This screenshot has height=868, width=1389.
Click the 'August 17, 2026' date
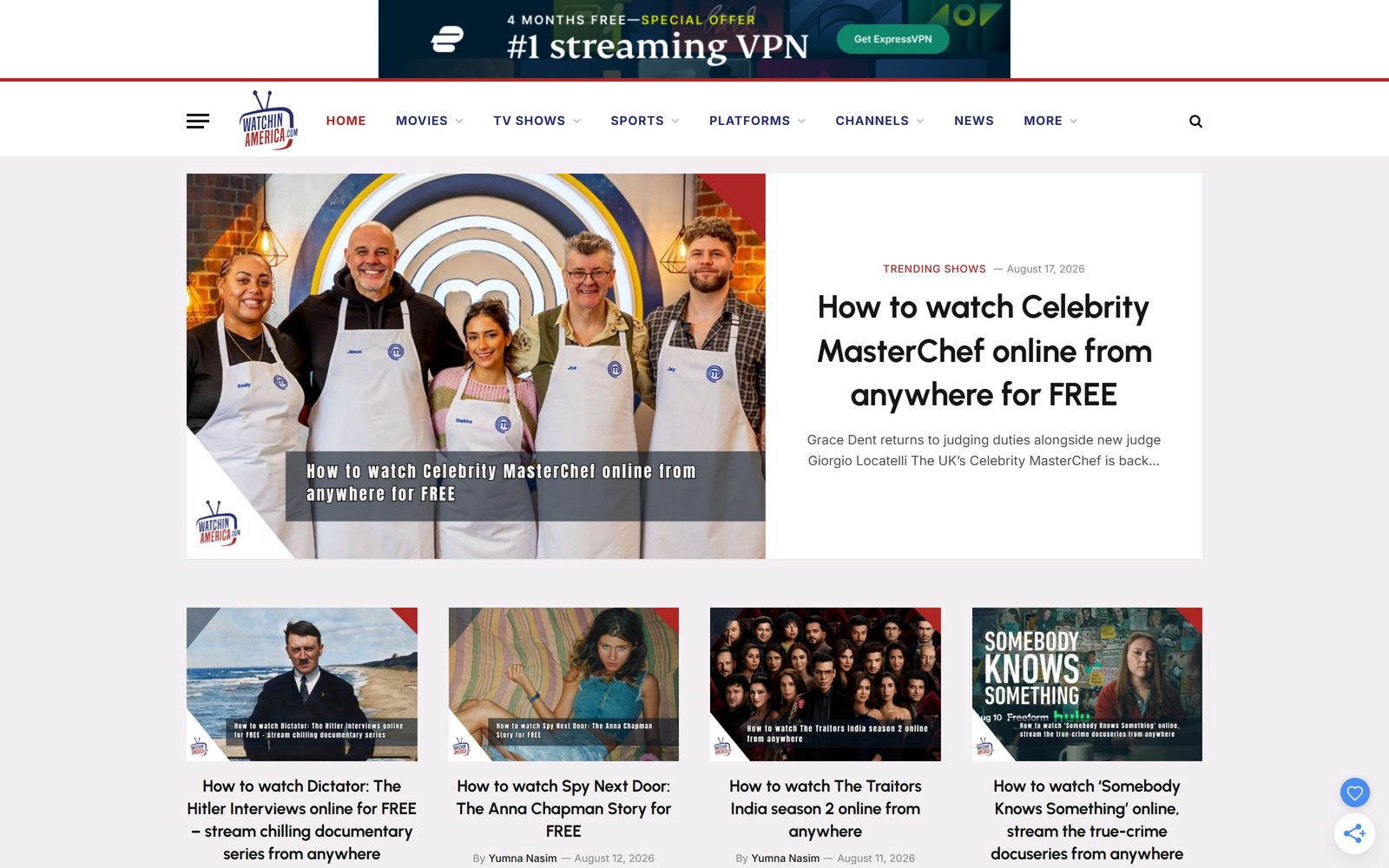pos(1045,269)
